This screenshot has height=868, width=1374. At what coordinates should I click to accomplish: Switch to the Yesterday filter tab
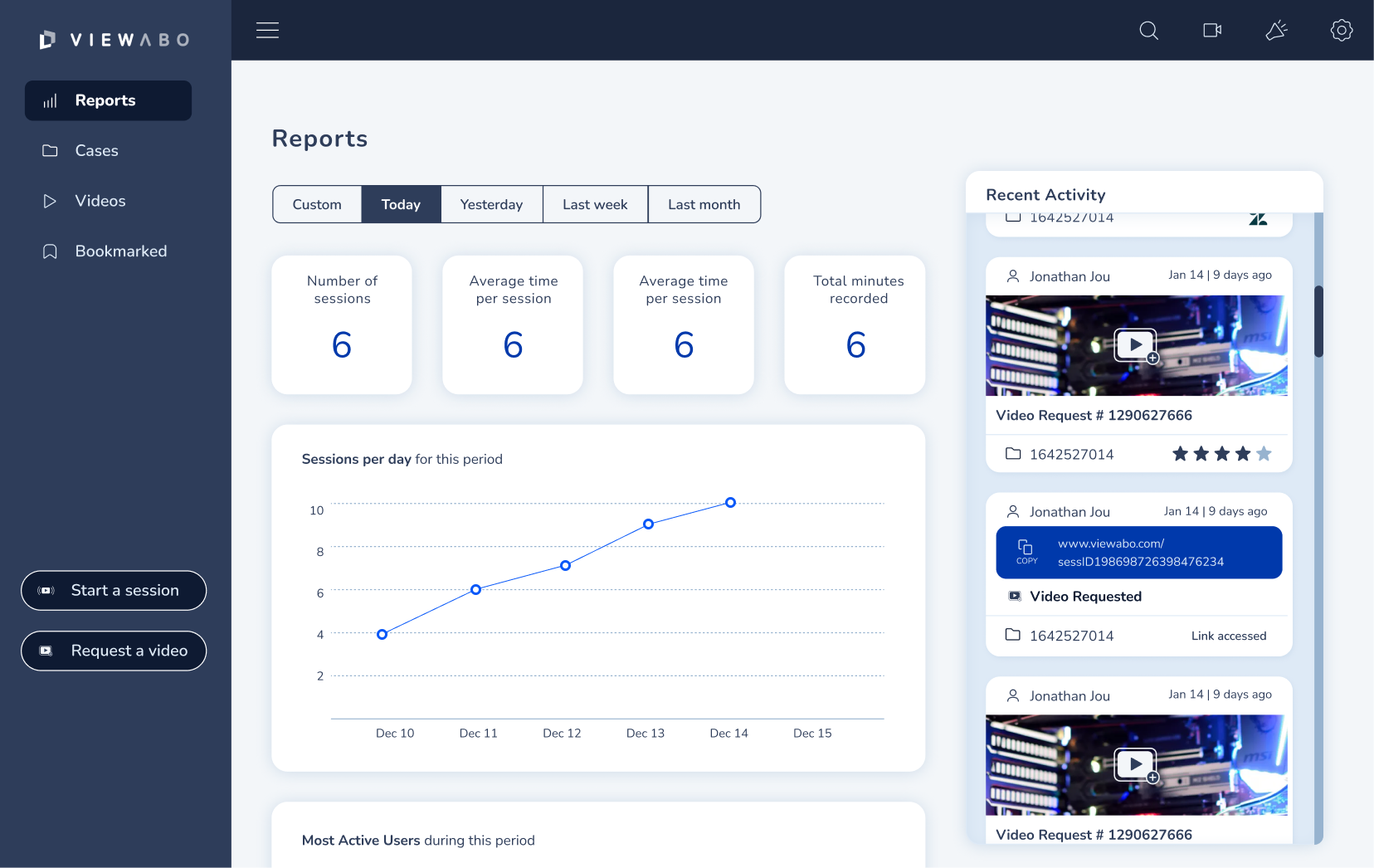[491, 204]
